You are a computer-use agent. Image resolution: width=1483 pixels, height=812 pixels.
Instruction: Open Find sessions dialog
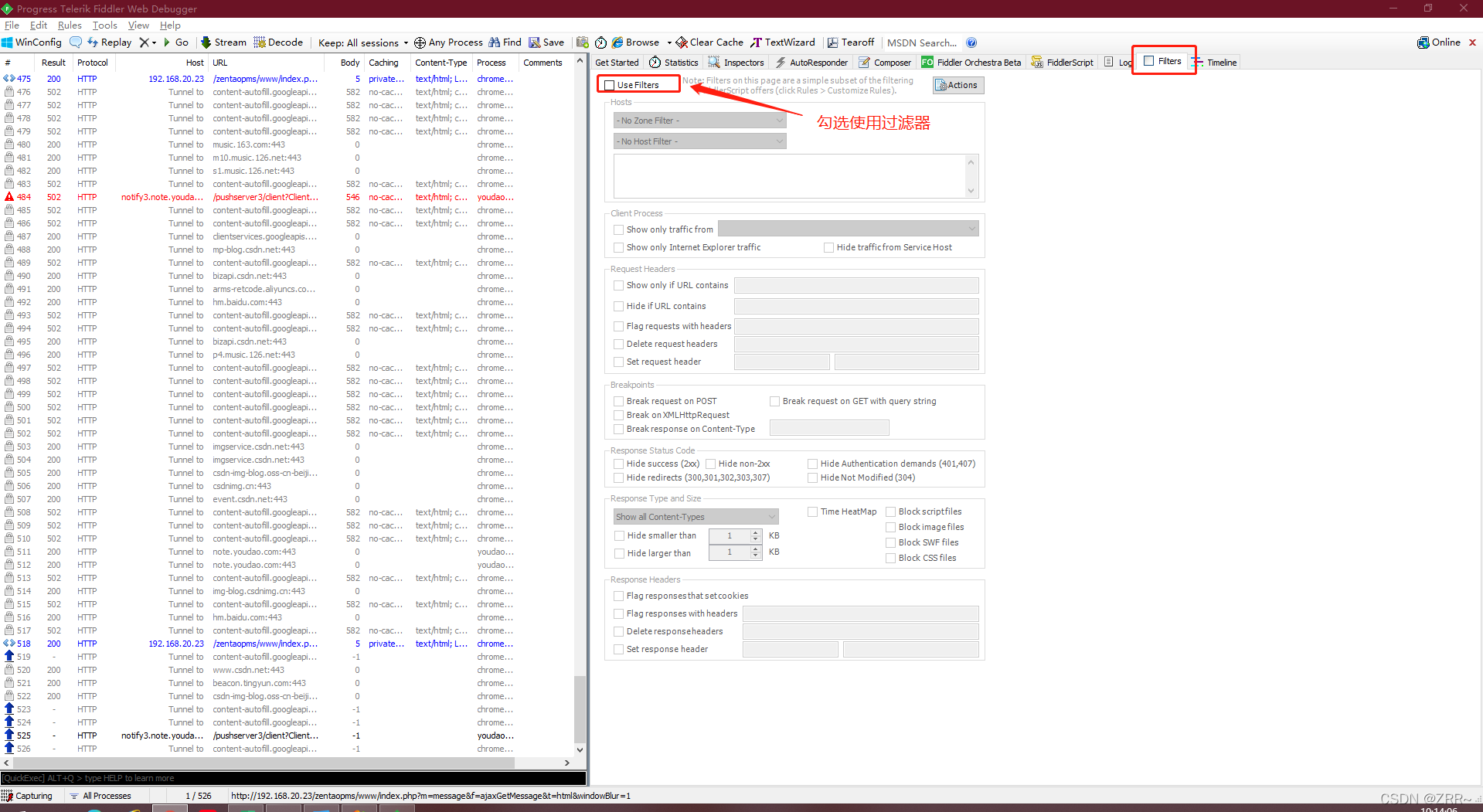(x=505, y=42)
